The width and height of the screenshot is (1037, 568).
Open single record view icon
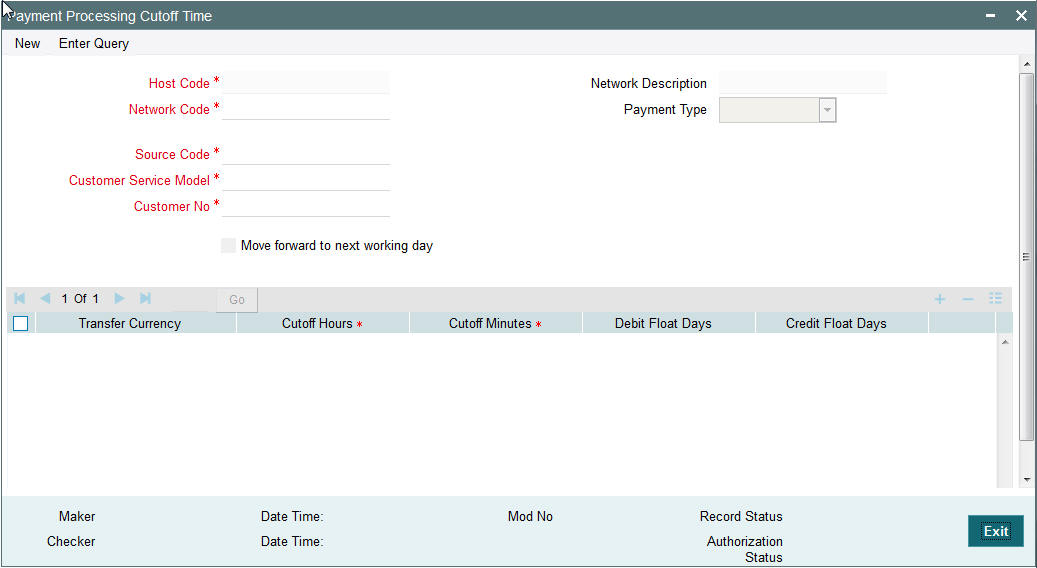point(995,299)
